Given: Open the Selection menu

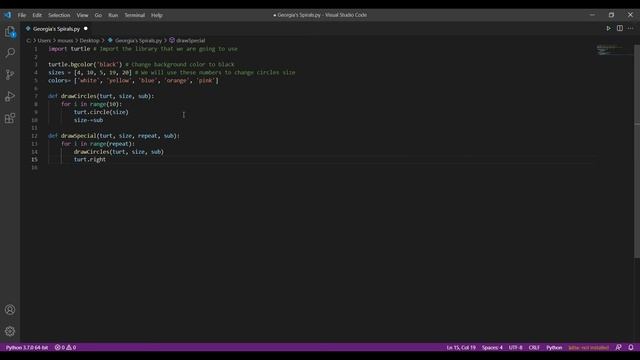Looking at the screenshot, I should 59,15.
